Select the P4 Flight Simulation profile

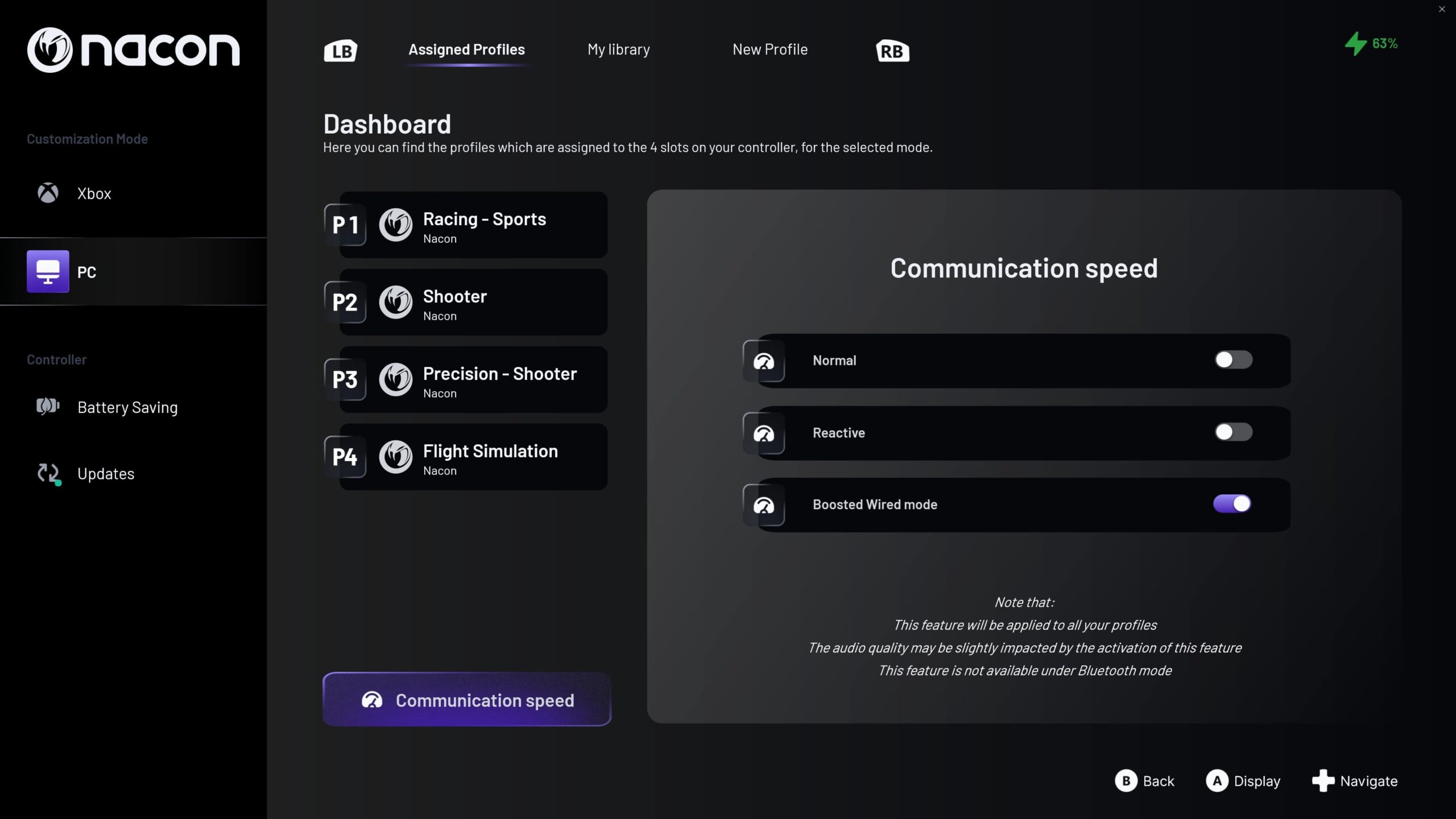point(472,457)
